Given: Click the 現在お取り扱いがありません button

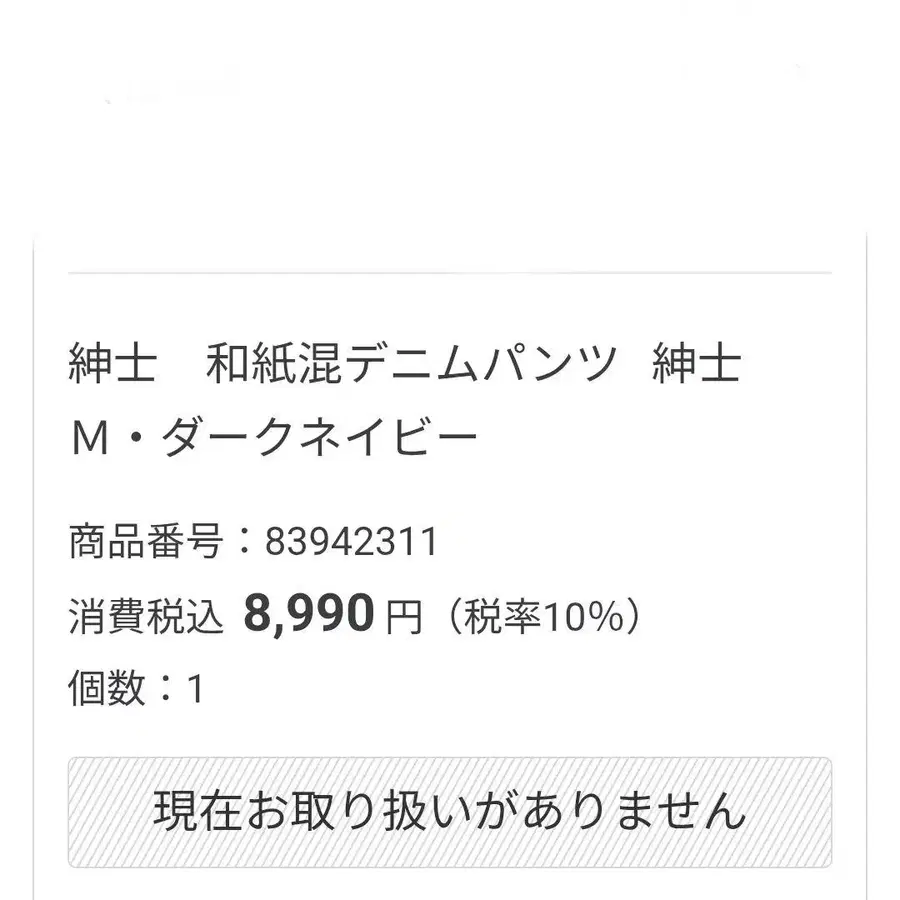Looking at the screenshot, I should pyautogui.click(x=449, y=811).
